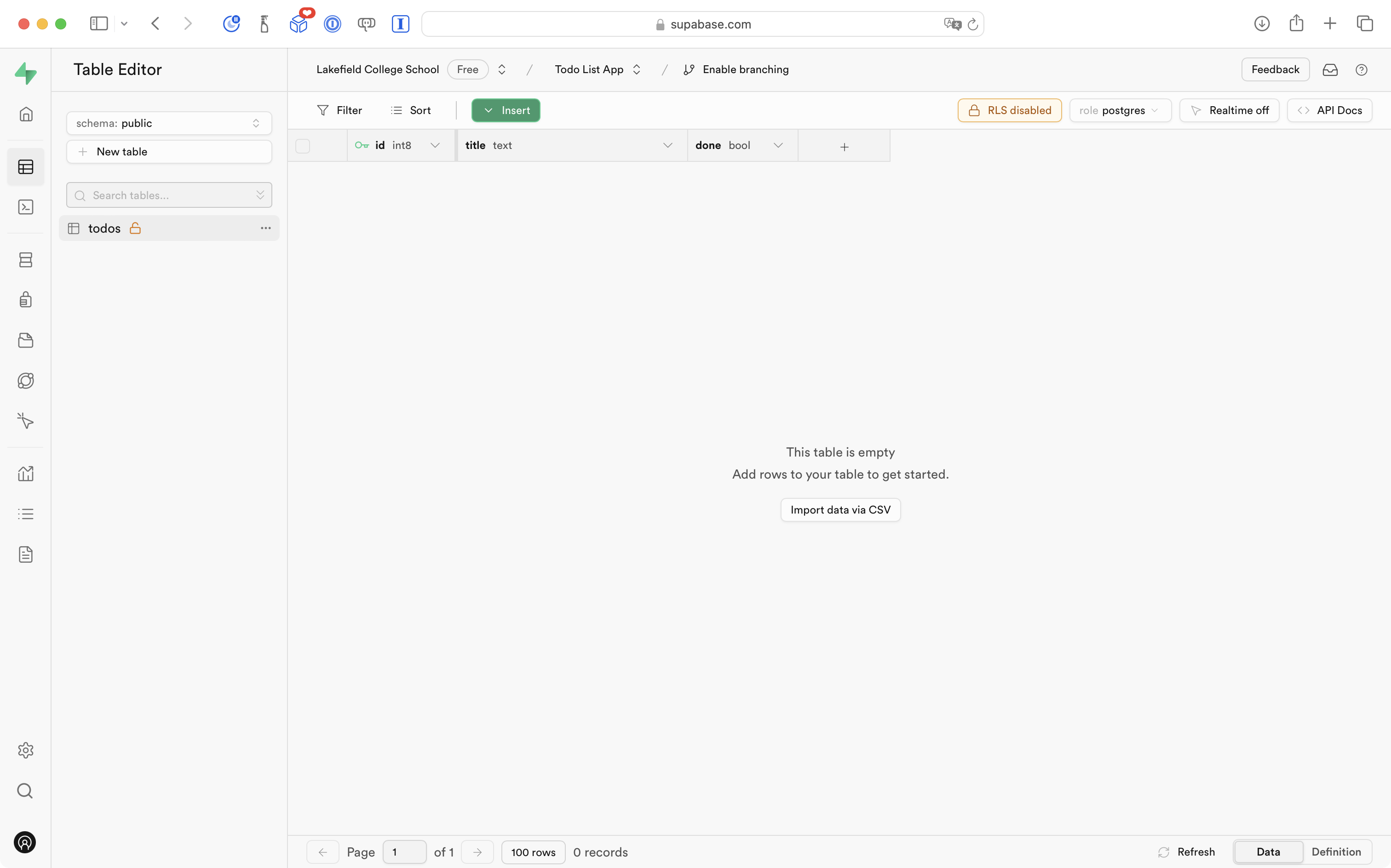Open the Realtime cursor sidebar icon
Image resolution: width=1391 pixels, height=868 pixels.
[x=26, y=422]
